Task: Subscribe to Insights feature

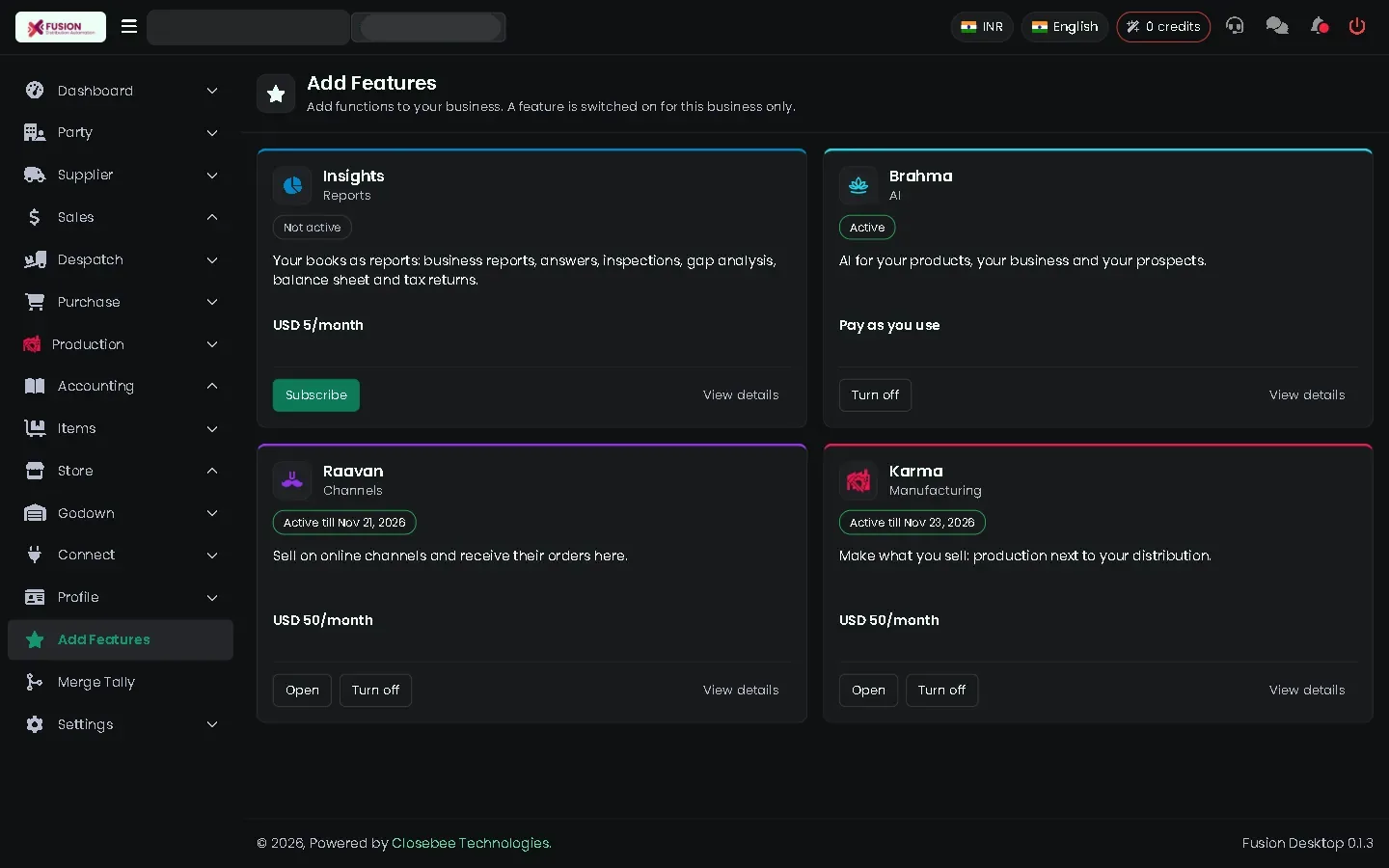Action: point(316,395)
